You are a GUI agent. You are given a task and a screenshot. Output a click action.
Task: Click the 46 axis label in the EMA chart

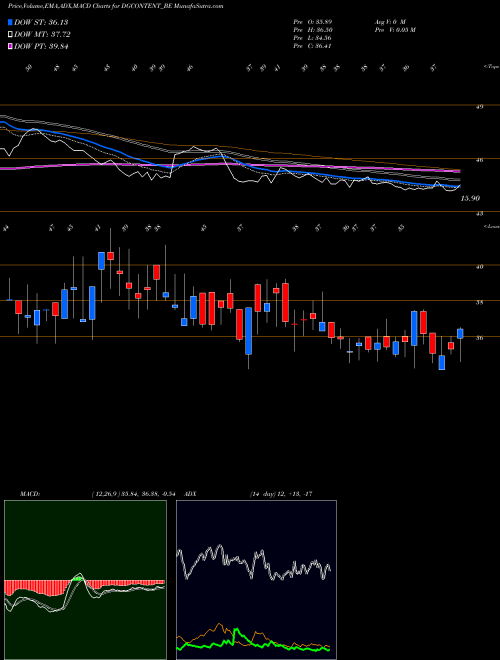click(480, 160)
